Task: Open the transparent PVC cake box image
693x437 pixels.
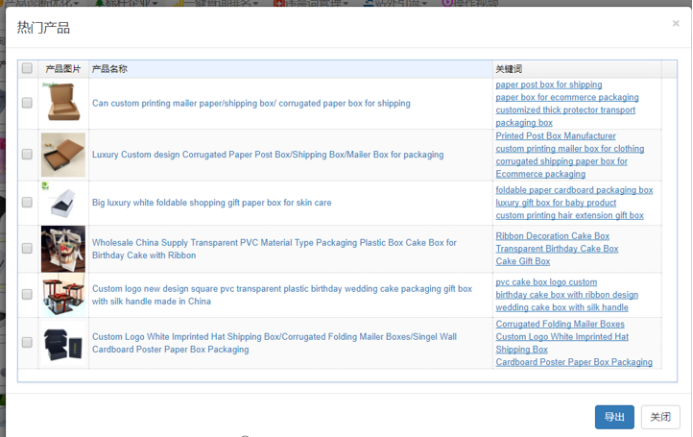Action: click(x=62, y=249)
